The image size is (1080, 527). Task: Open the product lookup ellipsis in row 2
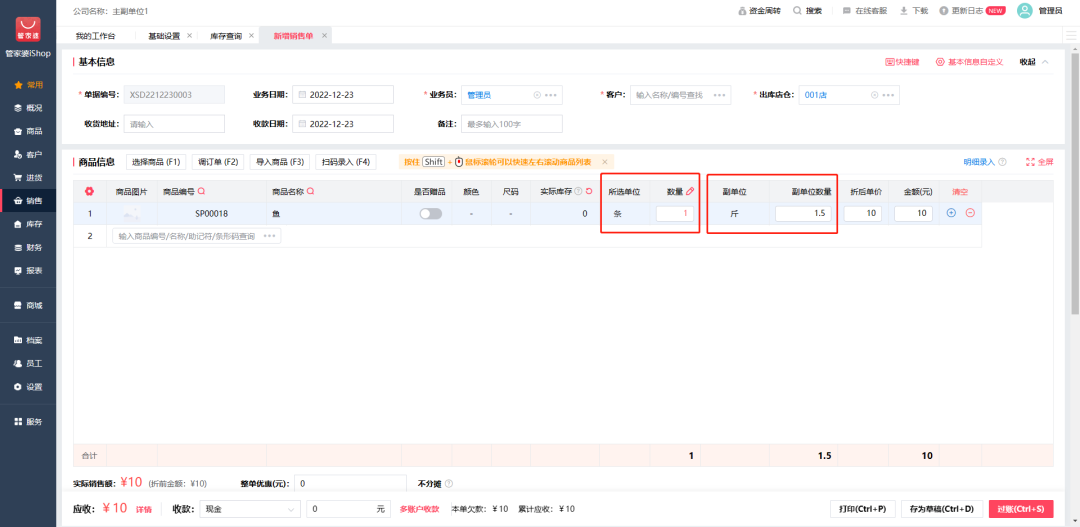269,236
